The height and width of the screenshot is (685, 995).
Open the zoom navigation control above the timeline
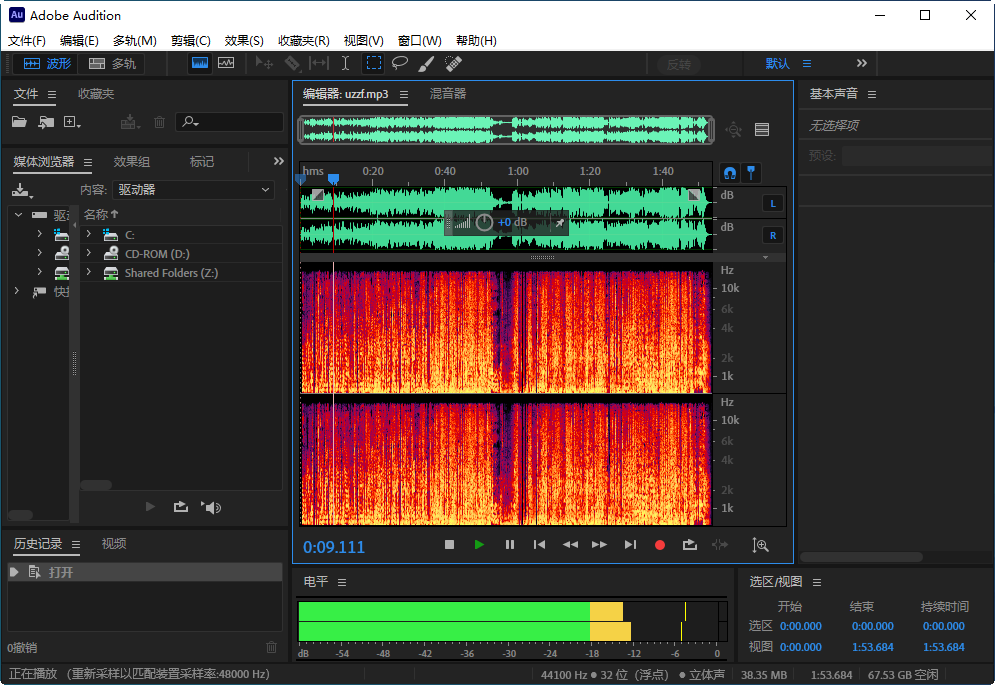(x=733, y=132)
